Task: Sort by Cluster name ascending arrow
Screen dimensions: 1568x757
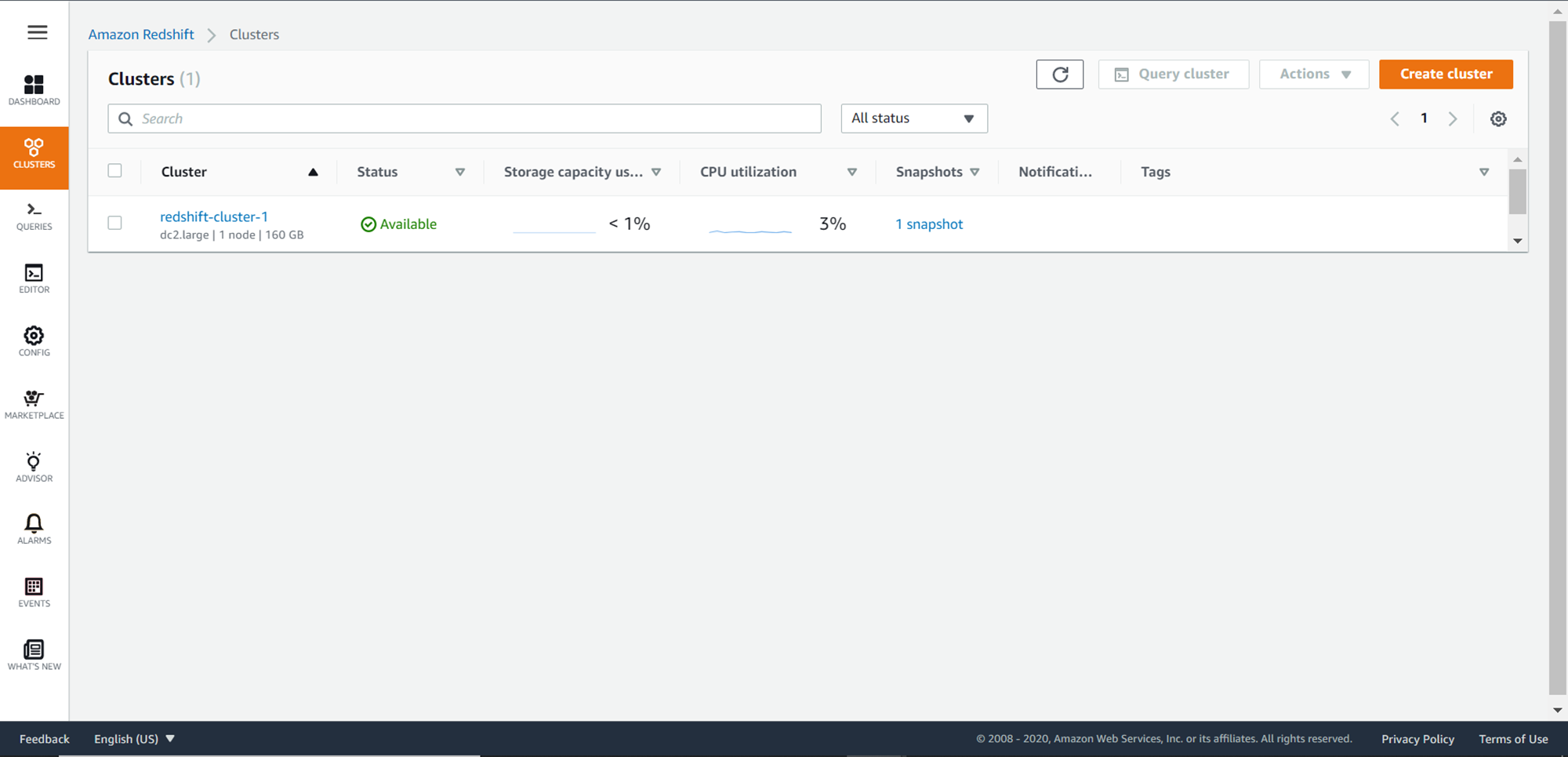Action: [313, 173]
